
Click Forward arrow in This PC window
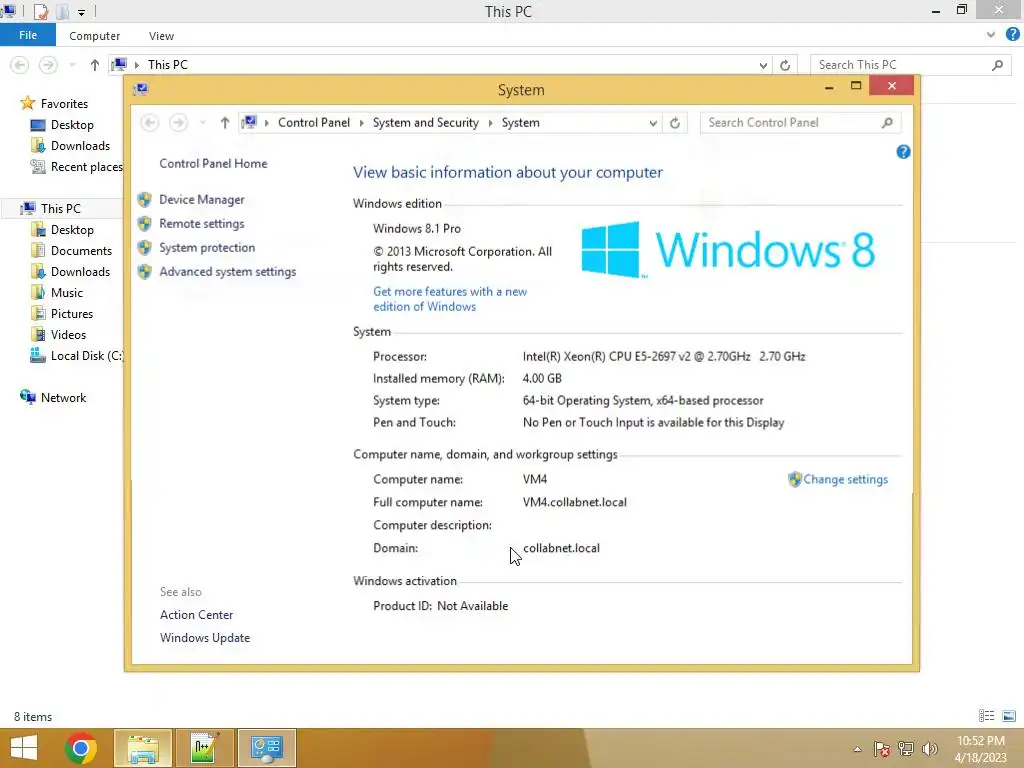(48, 65)
